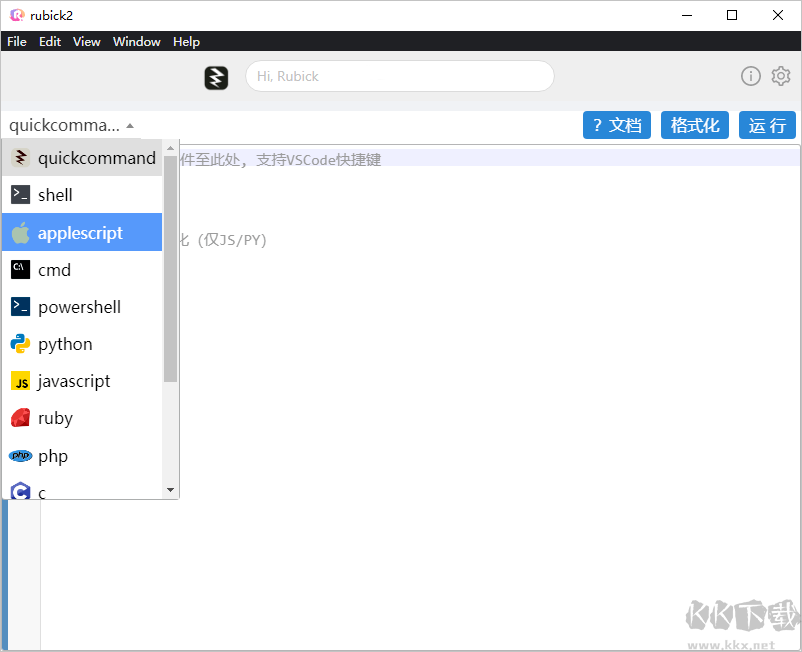
Task: Click the red ruby gem icon
Action: click(x=20, y=418)
